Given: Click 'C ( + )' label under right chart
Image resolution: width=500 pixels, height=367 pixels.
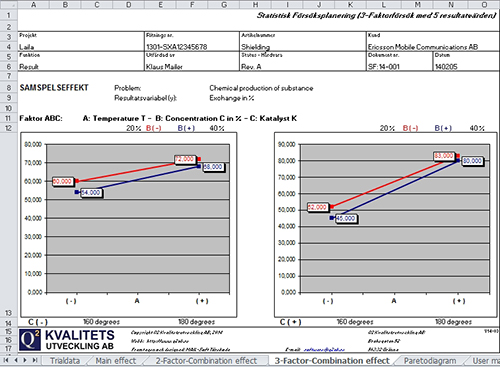Looking at the screenshot, I should click(x=290, y=322).
